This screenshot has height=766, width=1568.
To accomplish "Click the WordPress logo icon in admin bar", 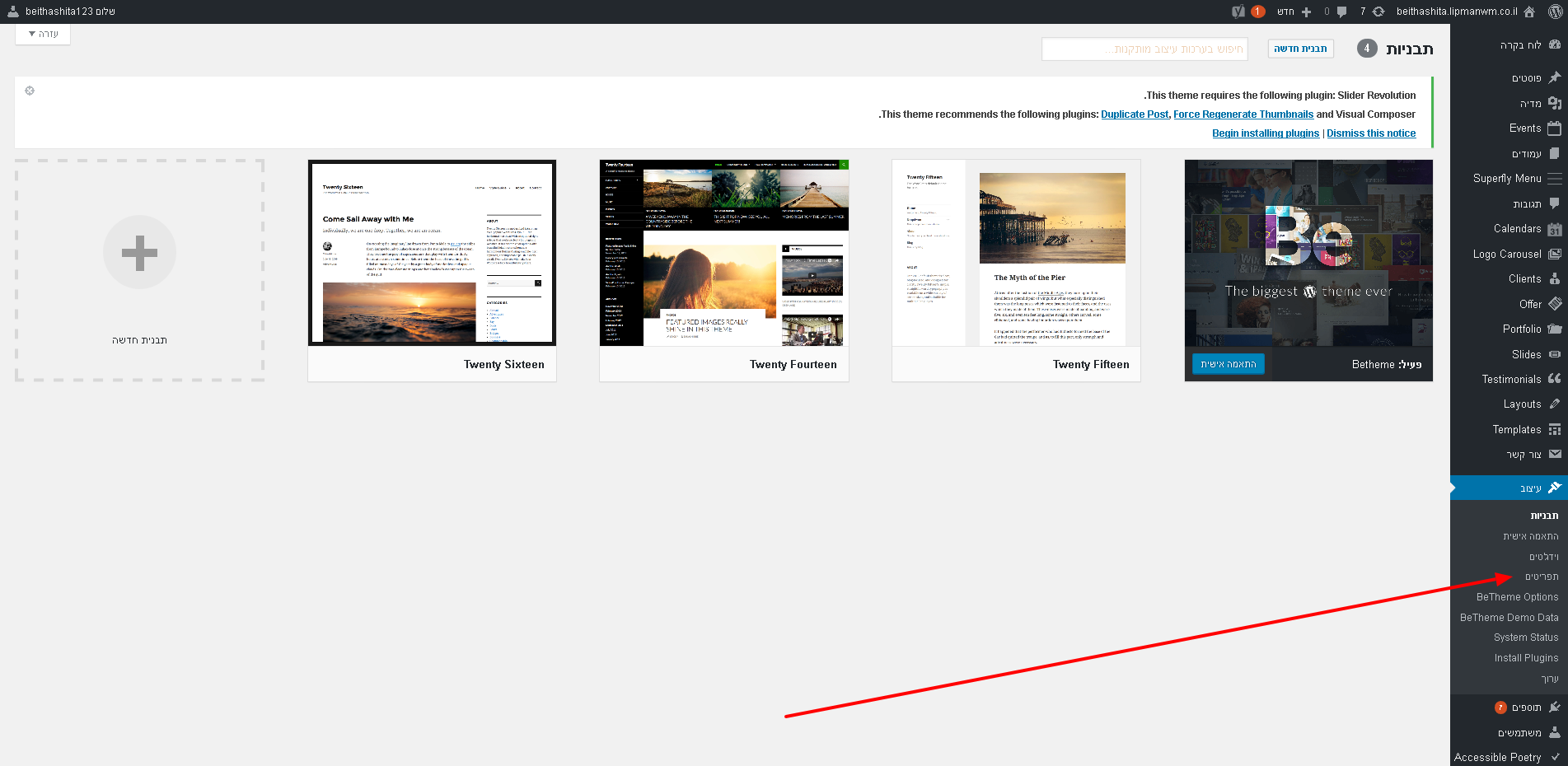I will [x=1554, y=12].
